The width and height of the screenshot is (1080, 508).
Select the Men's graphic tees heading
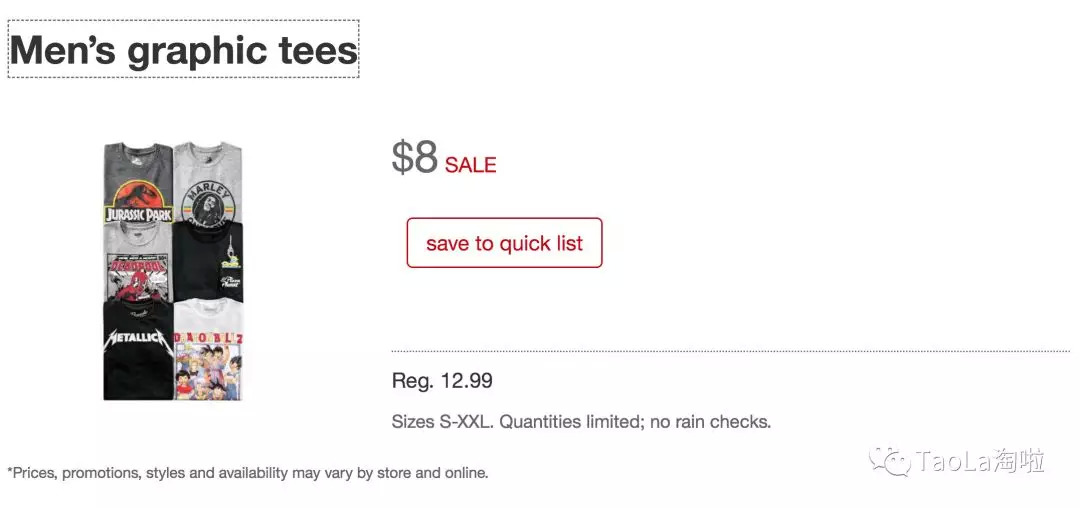183,50
